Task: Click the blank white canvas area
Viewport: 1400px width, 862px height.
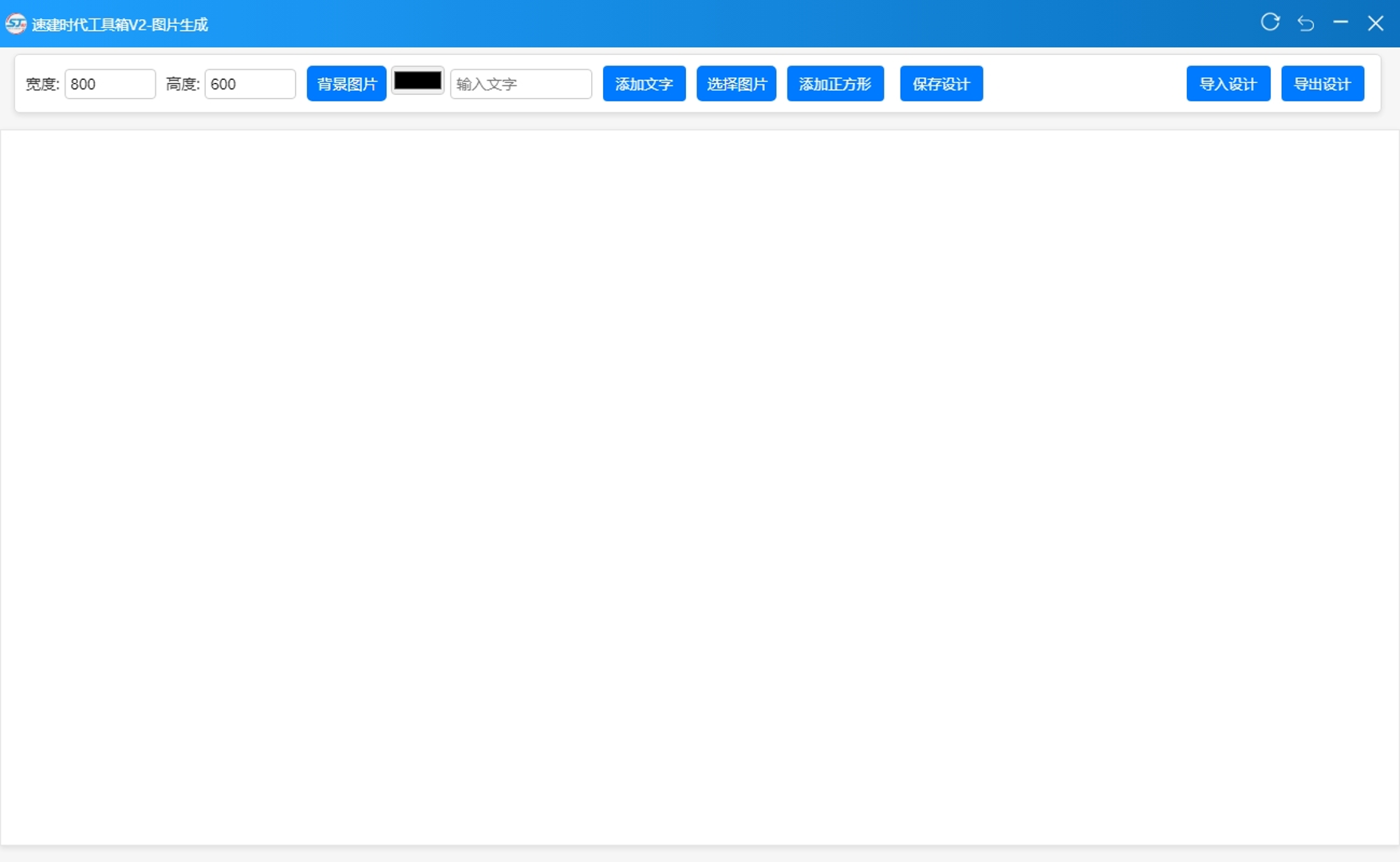Action: tap(700, 487)
